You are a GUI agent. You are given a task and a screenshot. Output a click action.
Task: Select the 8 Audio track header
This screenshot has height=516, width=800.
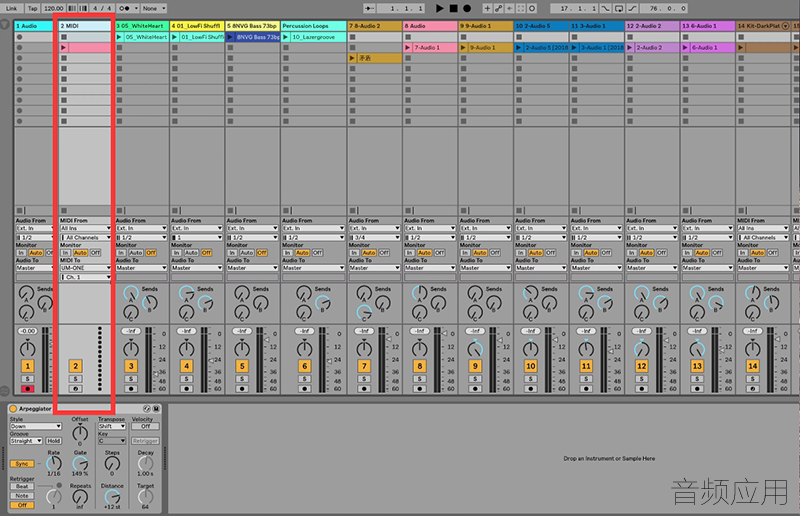(x=430, y=26)
